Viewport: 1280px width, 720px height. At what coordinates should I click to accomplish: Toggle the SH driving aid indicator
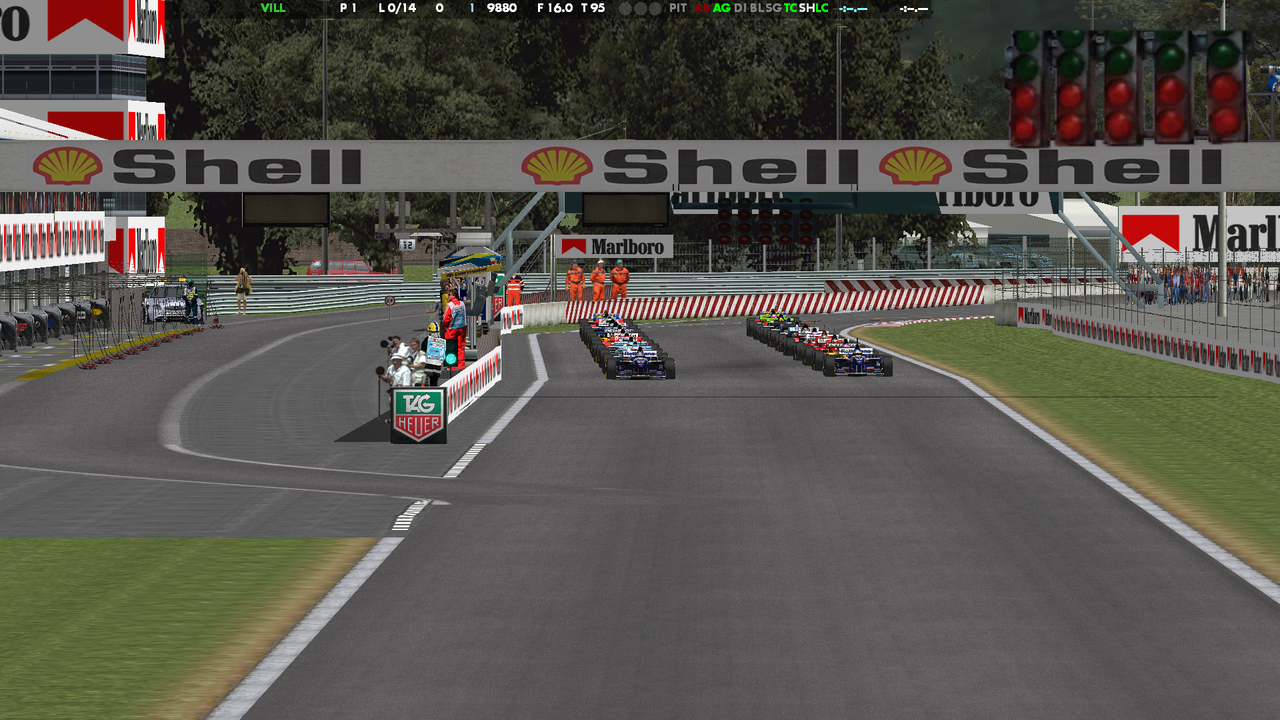point(806,7)
